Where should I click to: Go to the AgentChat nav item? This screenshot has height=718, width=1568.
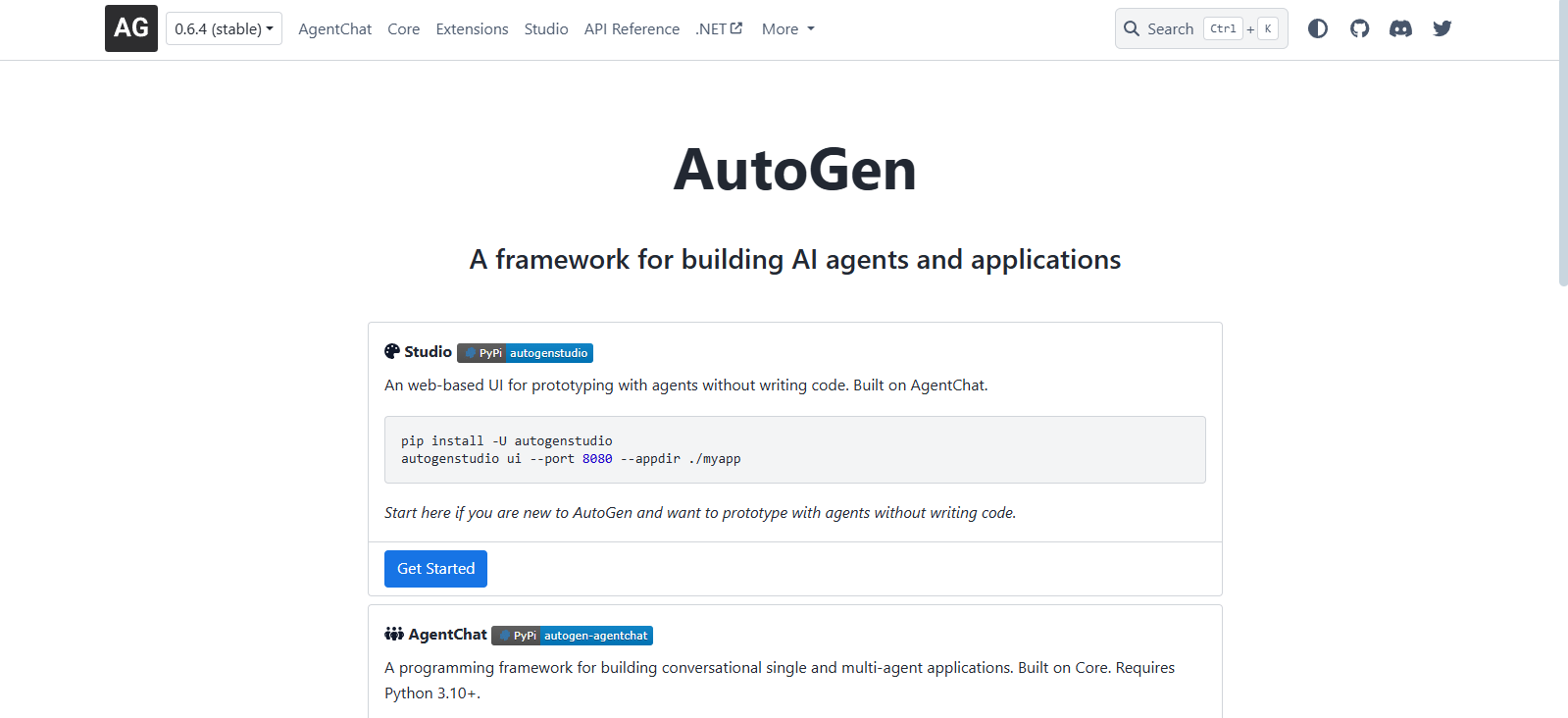pyautogui.click(x=335, y=29)
